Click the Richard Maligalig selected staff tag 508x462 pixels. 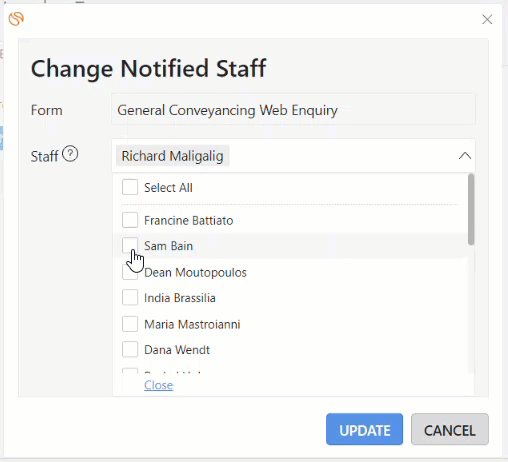[x=172, y=156]
